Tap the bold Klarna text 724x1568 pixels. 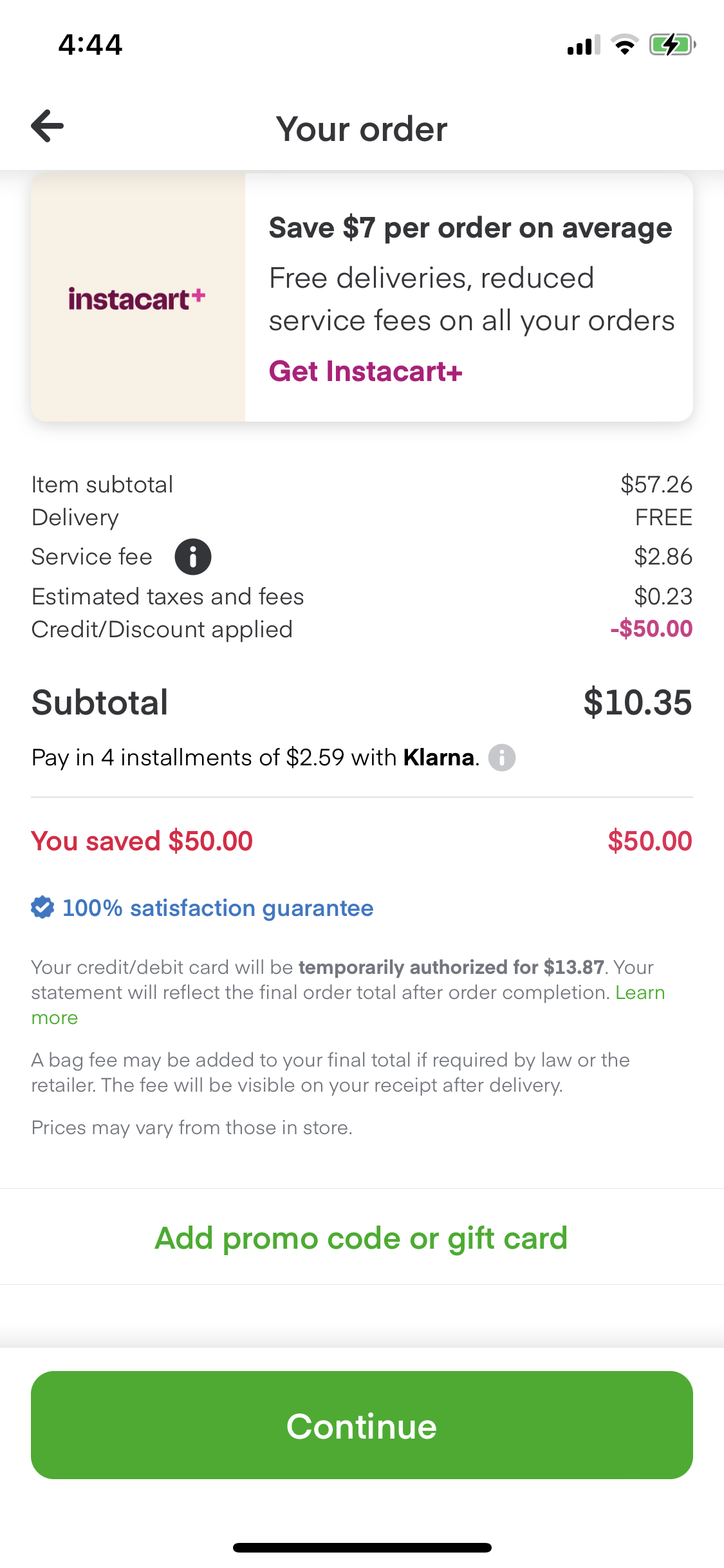point(439,758)
